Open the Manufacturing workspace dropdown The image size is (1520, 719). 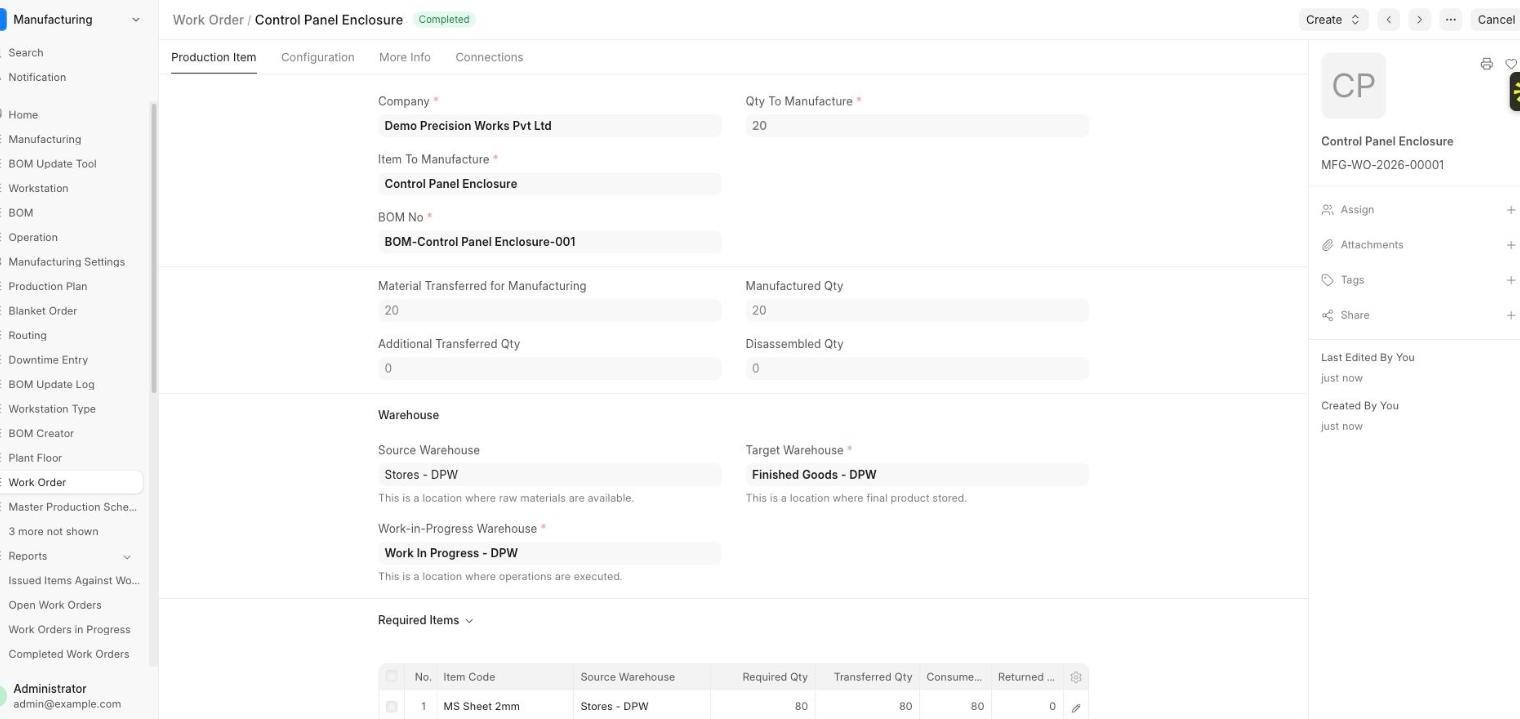point(75,19)
